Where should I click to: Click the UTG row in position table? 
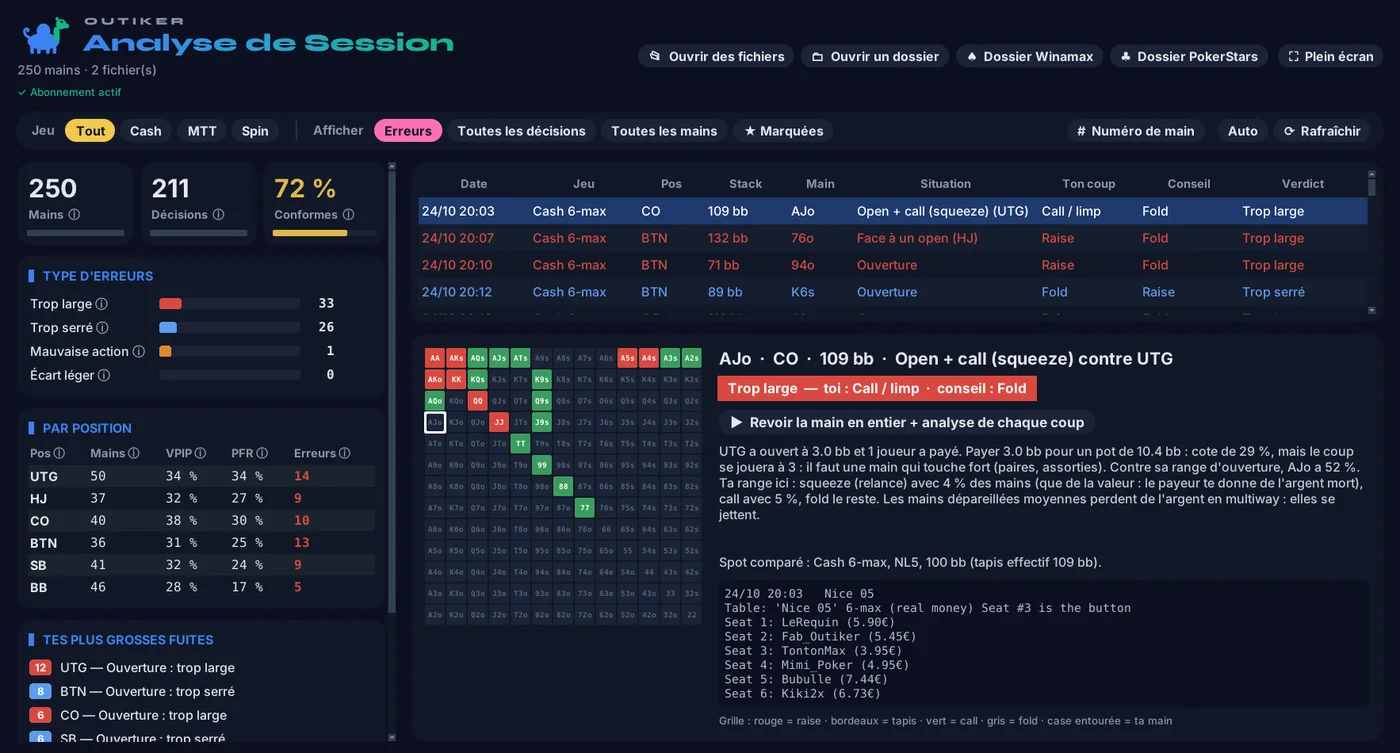click(203, 476)
